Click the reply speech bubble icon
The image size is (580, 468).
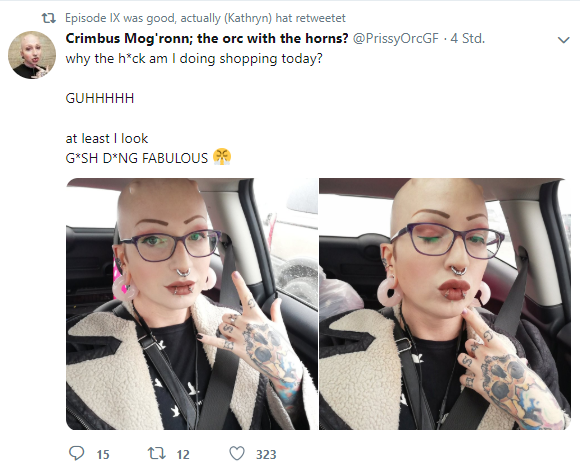pos(77,453)
